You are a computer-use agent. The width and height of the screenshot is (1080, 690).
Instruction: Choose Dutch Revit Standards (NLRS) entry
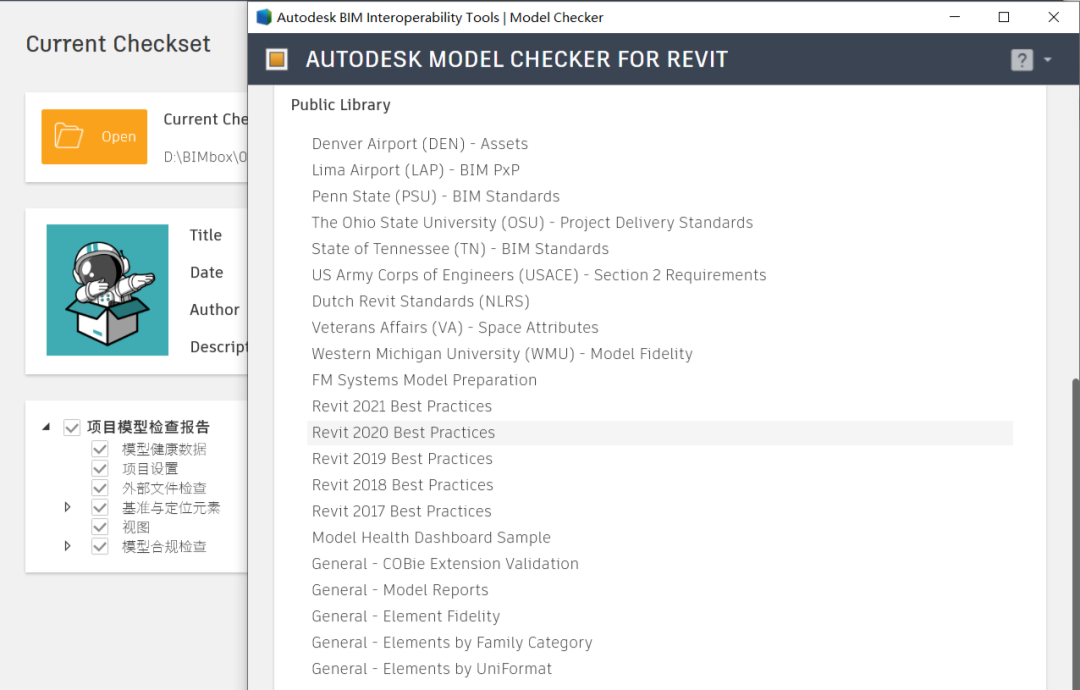tap(420, 301)
